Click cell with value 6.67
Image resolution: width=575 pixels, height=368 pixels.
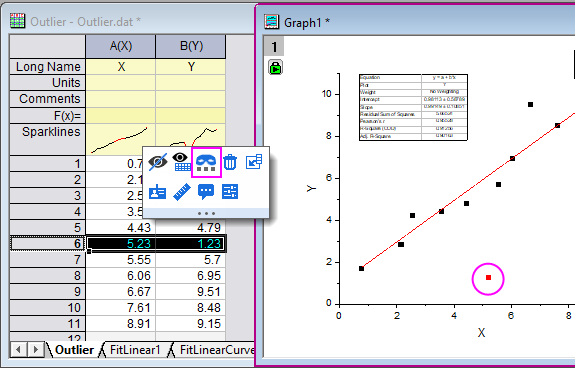click(x=121, y=292)
